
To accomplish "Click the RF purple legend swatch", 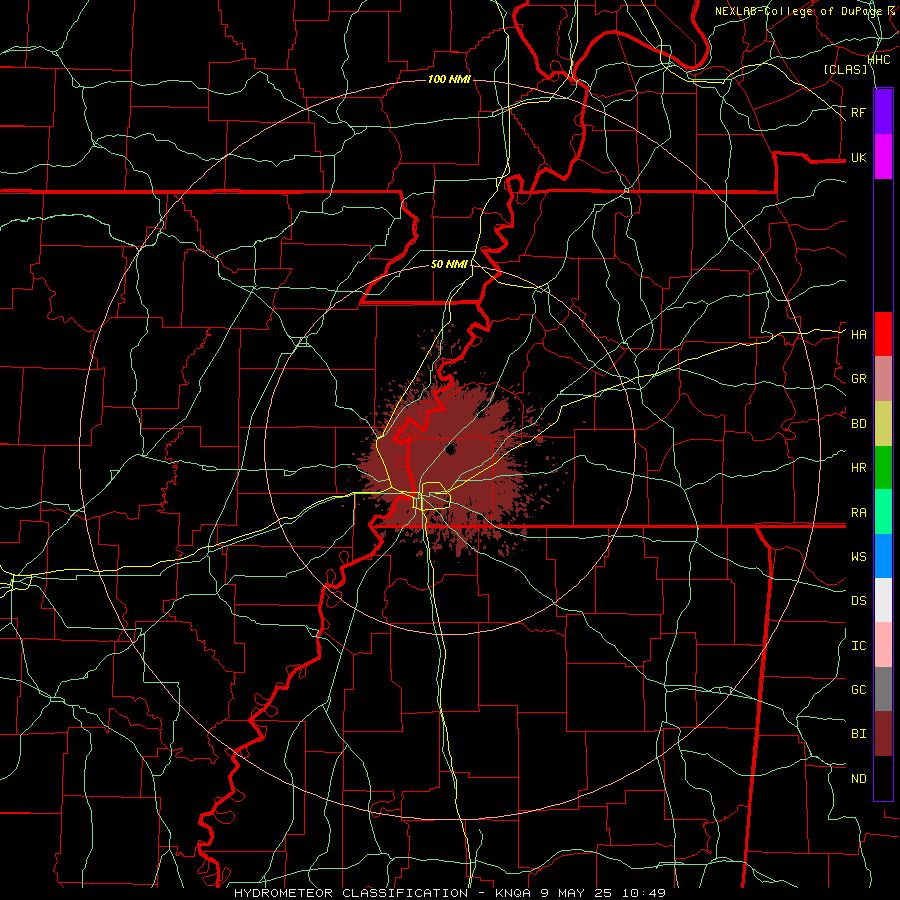I will coord(883,112).
